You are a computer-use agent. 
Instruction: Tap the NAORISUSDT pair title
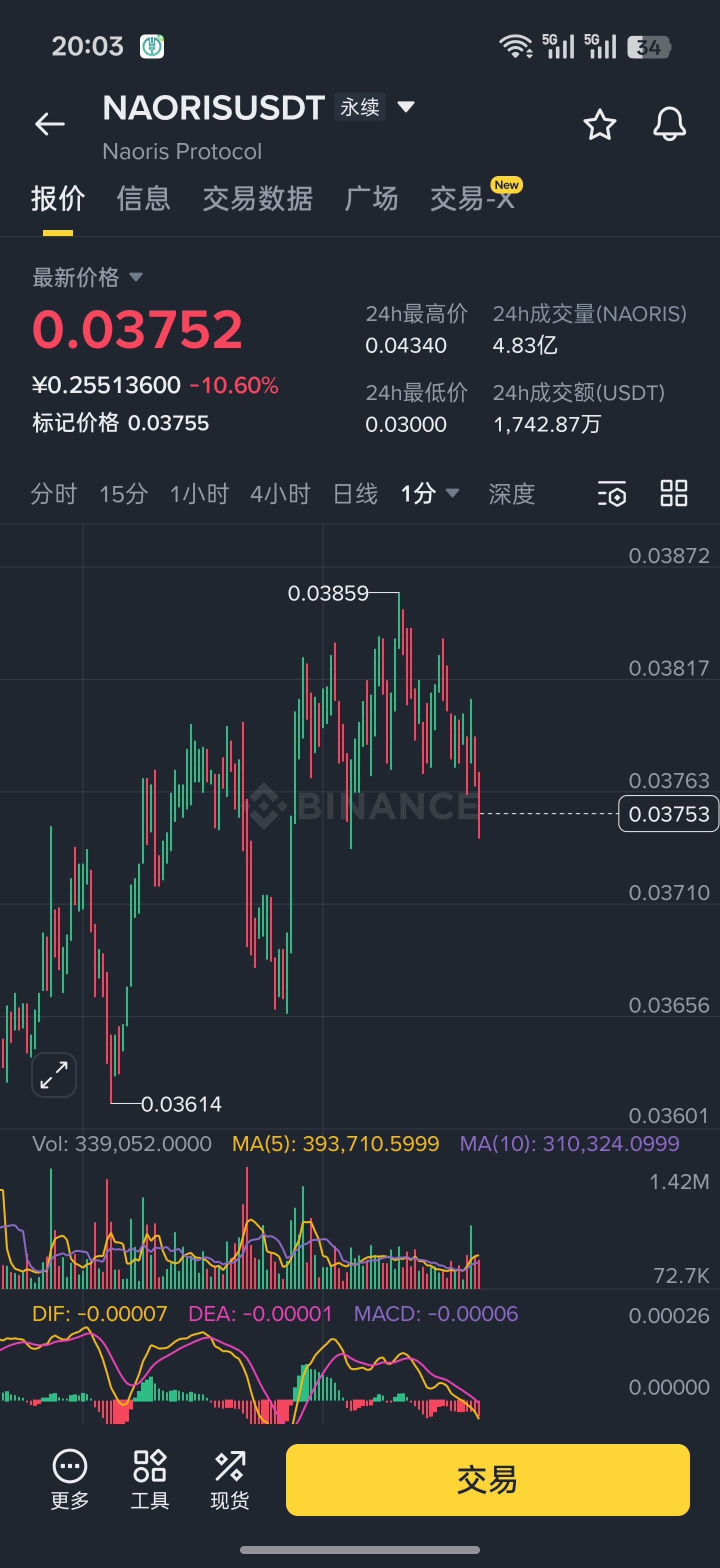coord(213,107)
